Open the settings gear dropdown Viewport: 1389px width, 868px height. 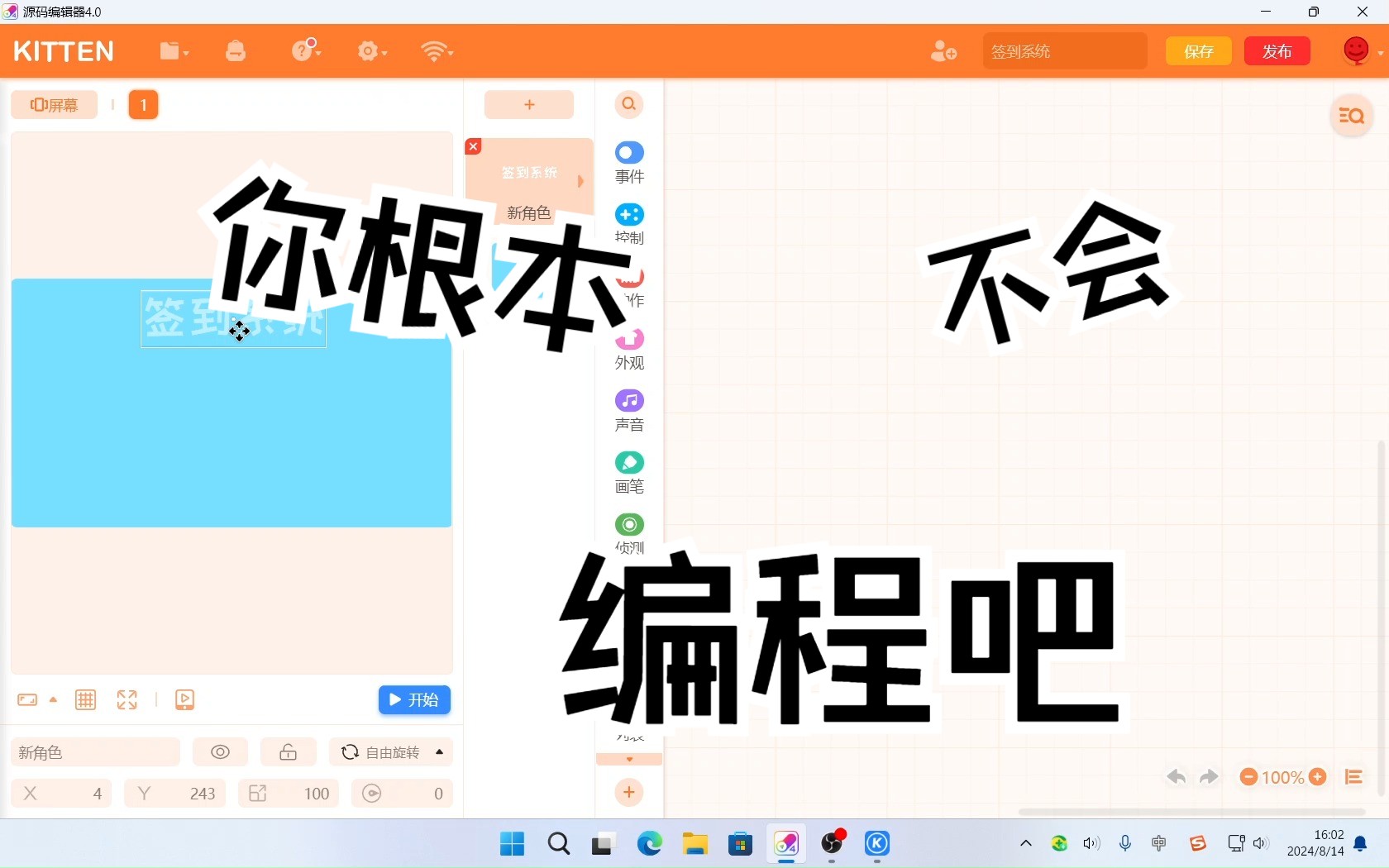pyautogui.click(x=371, y=51)
